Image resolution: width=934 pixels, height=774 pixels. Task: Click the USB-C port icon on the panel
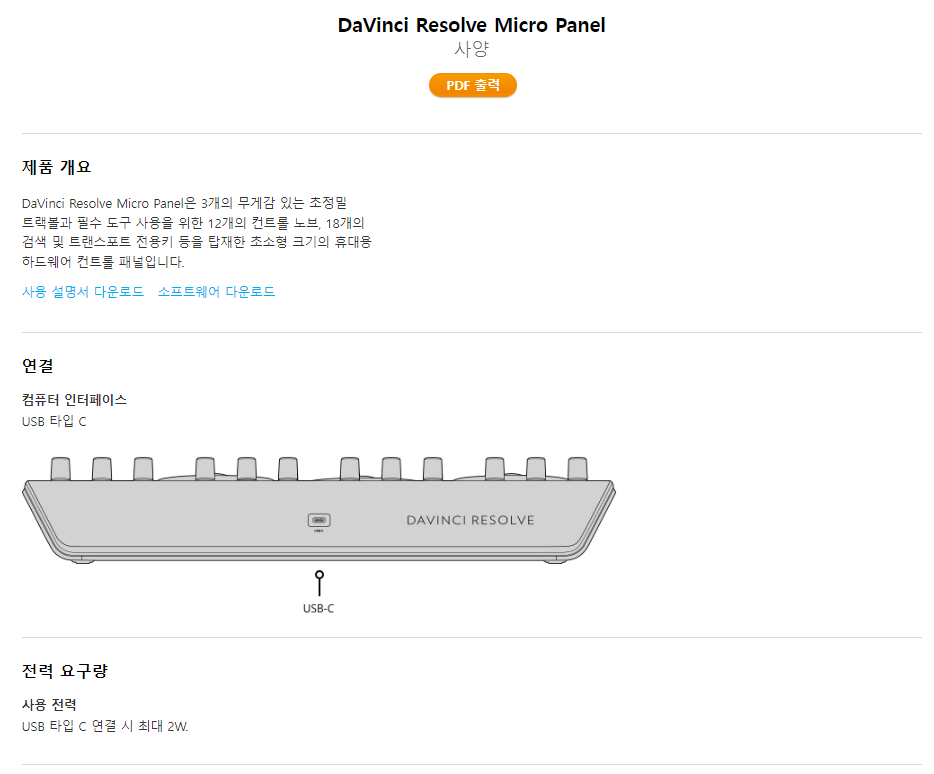tap(319, 520)
